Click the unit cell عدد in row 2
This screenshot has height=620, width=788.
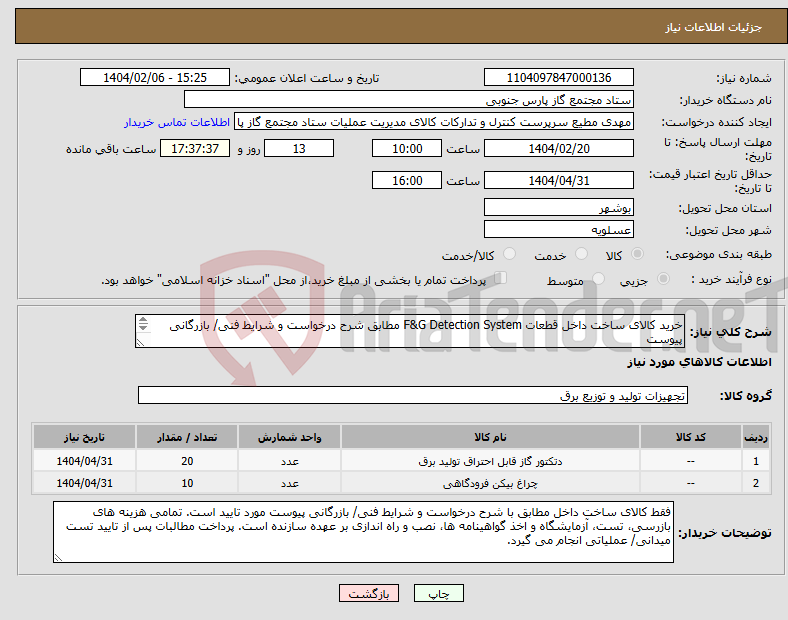(289, 483)
